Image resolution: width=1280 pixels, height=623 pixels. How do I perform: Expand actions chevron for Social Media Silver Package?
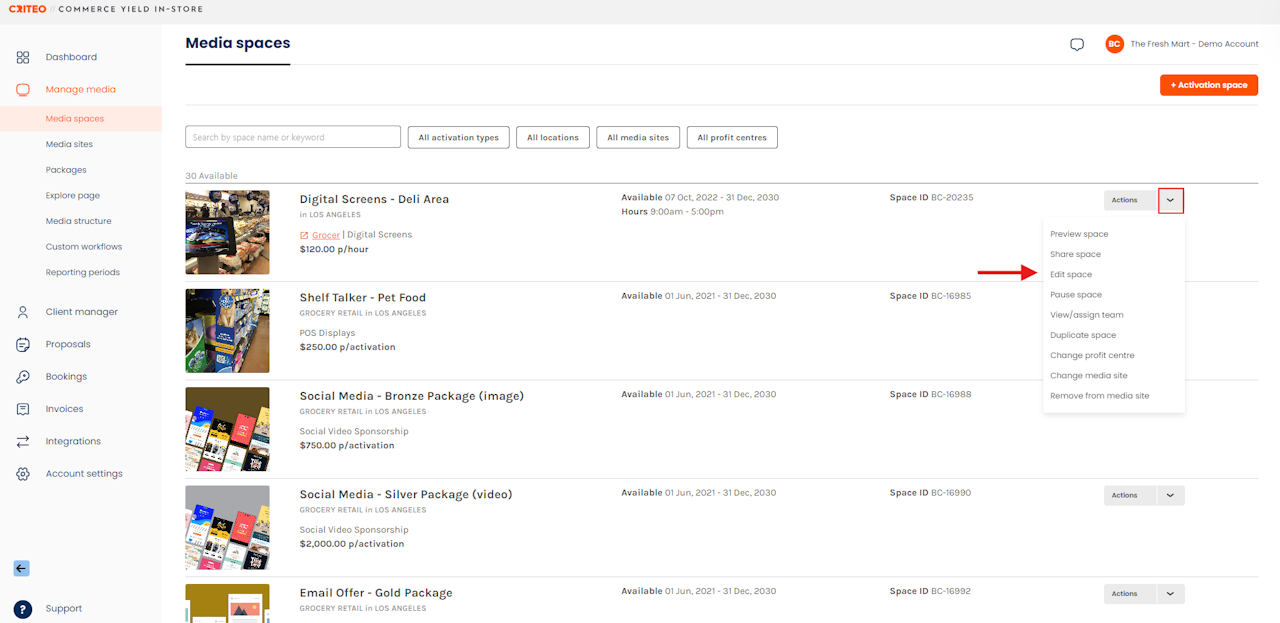pyautogui.click(x=1171, y=495)
